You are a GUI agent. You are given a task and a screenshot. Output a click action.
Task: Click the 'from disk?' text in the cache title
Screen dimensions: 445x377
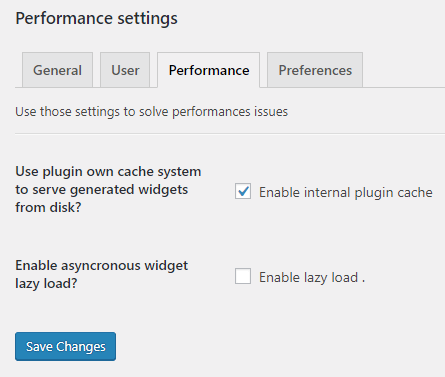click(x=48, y=207)
